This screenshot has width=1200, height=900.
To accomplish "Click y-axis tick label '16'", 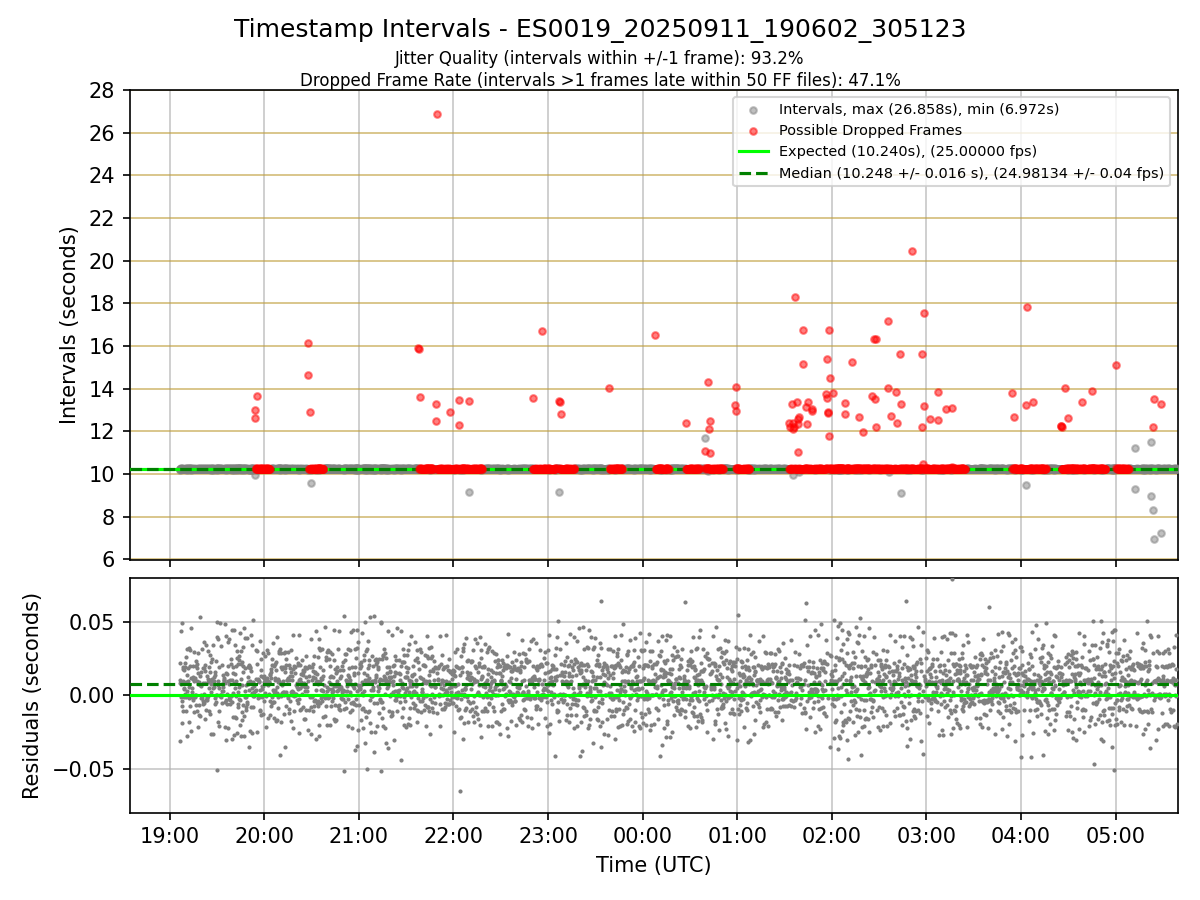I will [102, 346].
